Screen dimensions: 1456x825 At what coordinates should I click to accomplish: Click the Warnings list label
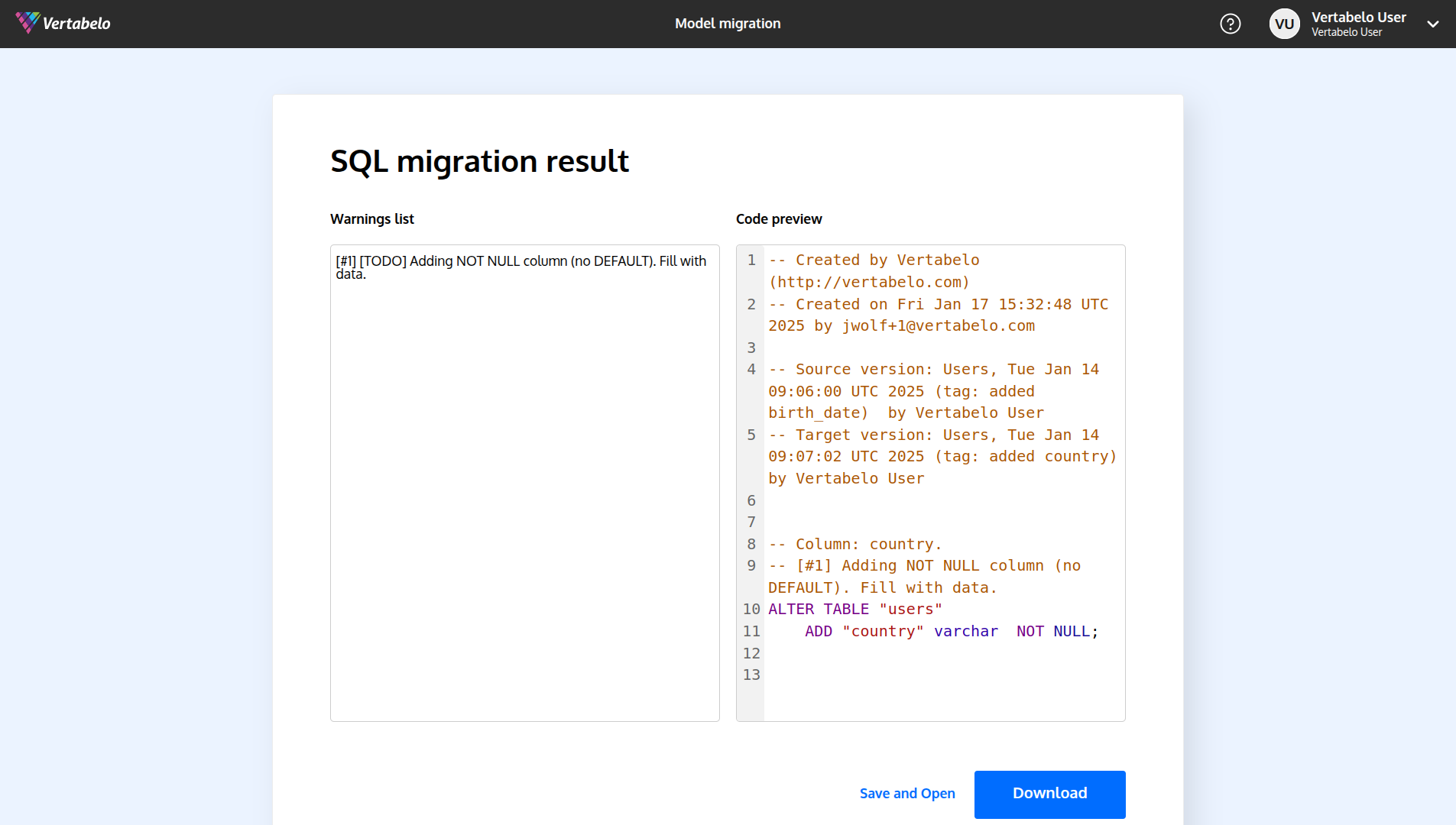pyautogui.click(x=371, y=219)
